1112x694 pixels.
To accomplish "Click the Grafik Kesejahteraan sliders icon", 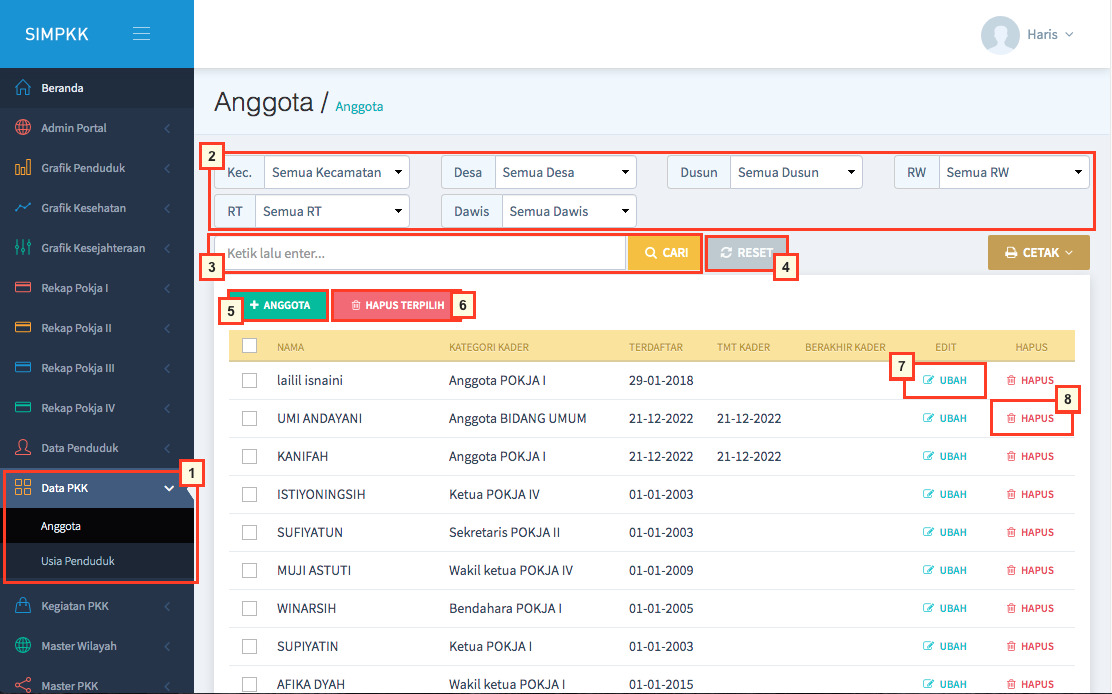I will coord(23,248).
